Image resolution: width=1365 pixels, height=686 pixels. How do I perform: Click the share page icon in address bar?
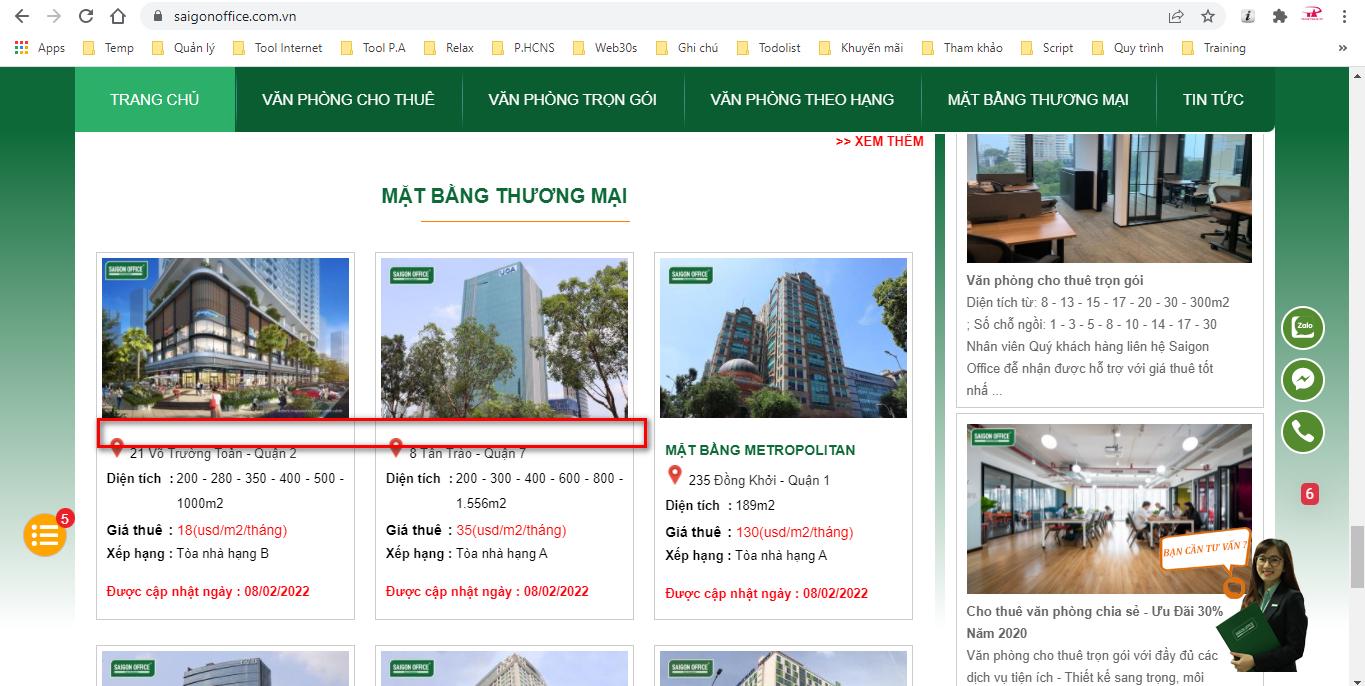coord(1176,16)
